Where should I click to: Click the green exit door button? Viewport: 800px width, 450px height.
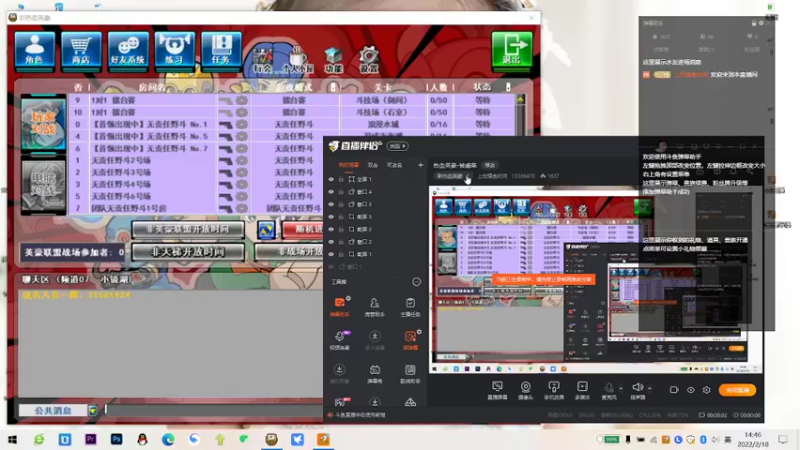click(x=512, y=49)
